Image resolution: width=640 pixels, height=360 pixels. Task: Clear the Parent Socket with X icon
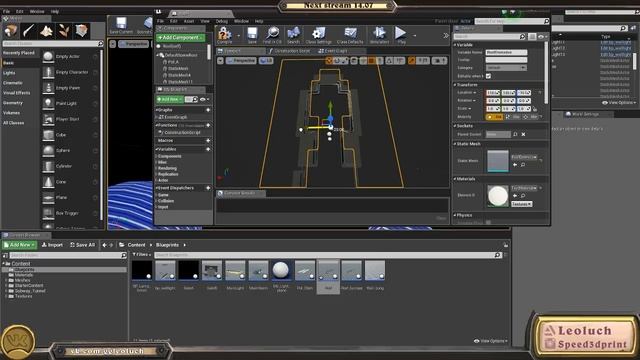523,134
